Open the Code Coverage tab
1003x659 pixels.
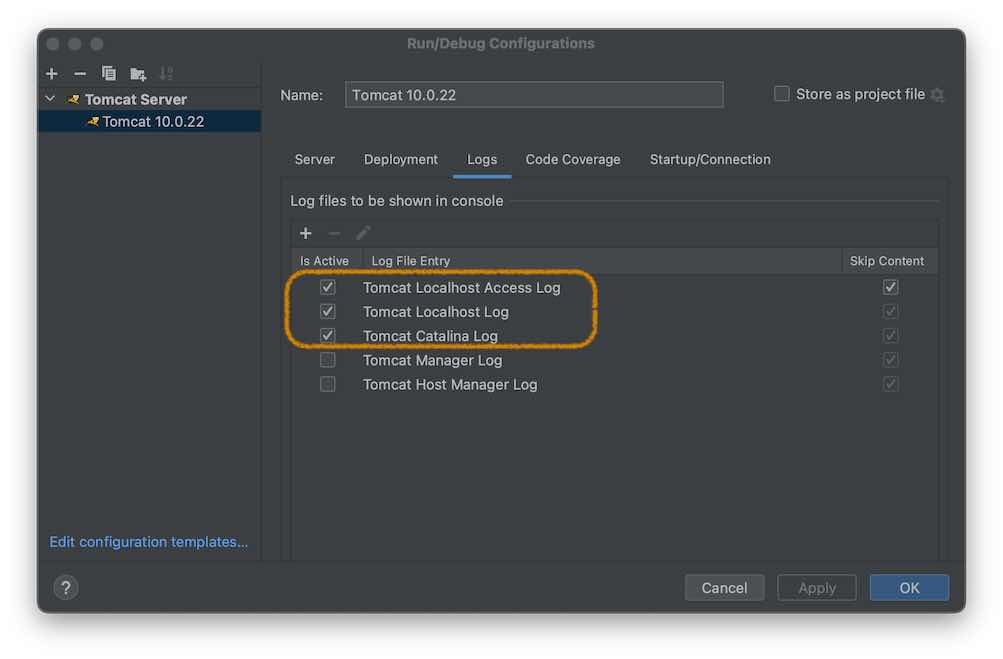tap(573, 159)
